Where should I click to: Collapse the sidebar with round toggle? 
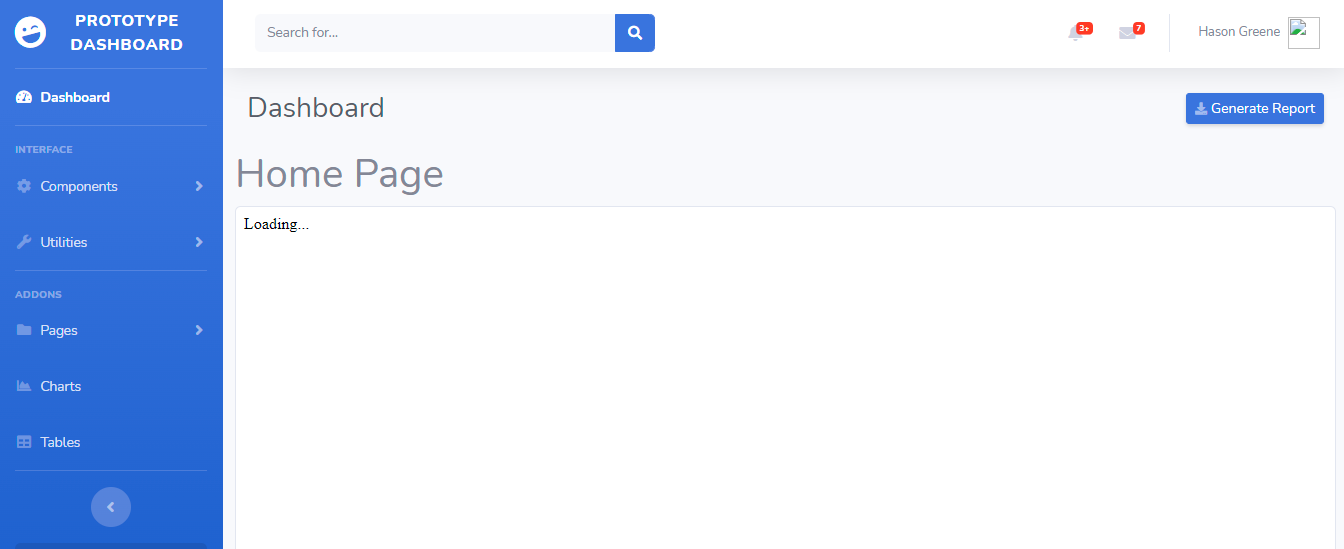click(x=111, y=507)
